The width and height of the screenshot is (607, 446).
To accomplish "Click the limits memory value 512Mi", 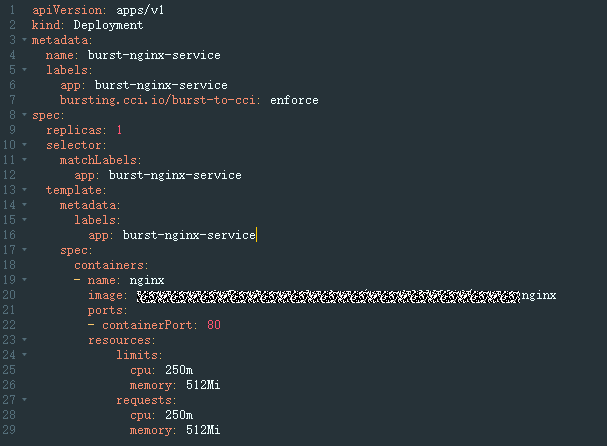I will 203,385.
